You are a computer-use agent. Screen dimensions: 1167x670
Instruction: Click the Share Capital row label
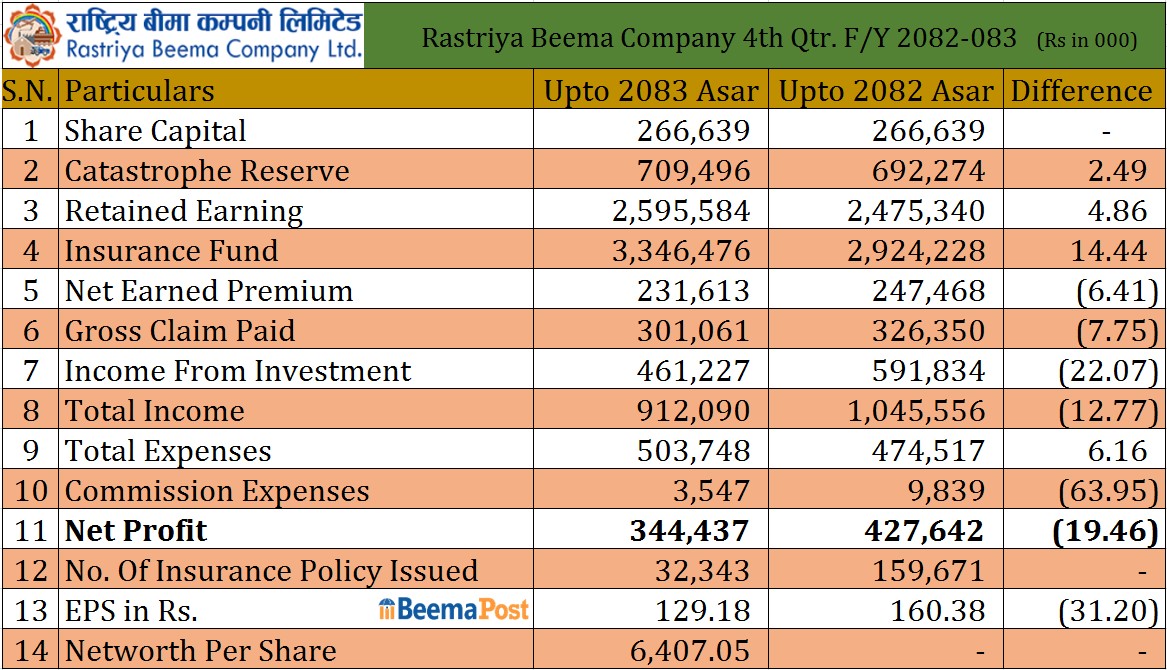(155, 131)
